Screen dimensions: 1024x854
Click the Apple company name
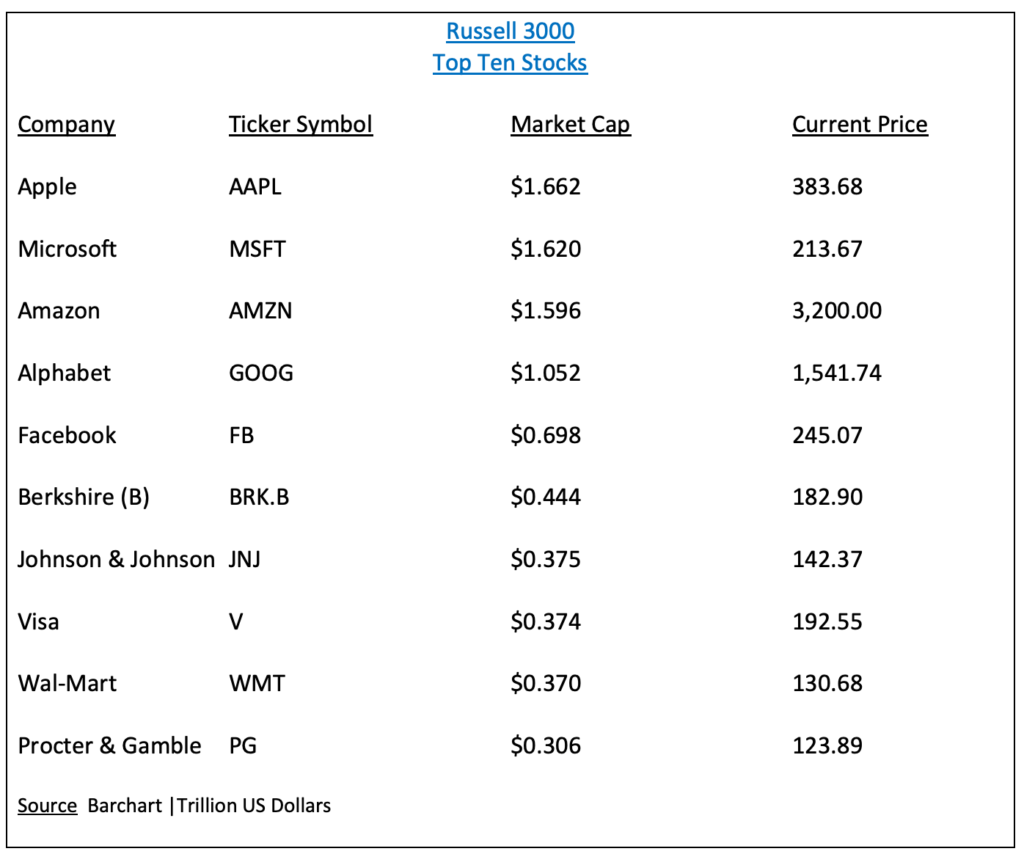point(47,187)
